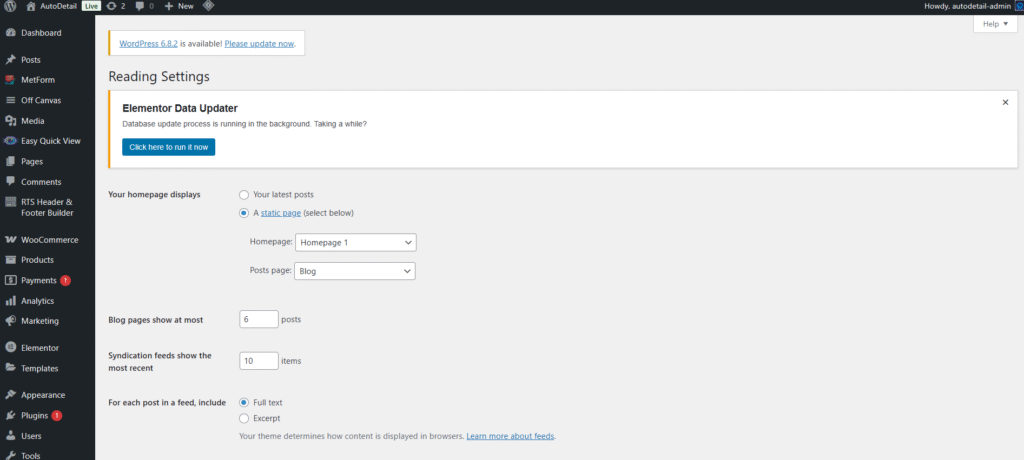Open the Homepage dropdown showing Homepage 1
Screen dimensions: 1024x460
pyautogui.click(x=356, y=242)
